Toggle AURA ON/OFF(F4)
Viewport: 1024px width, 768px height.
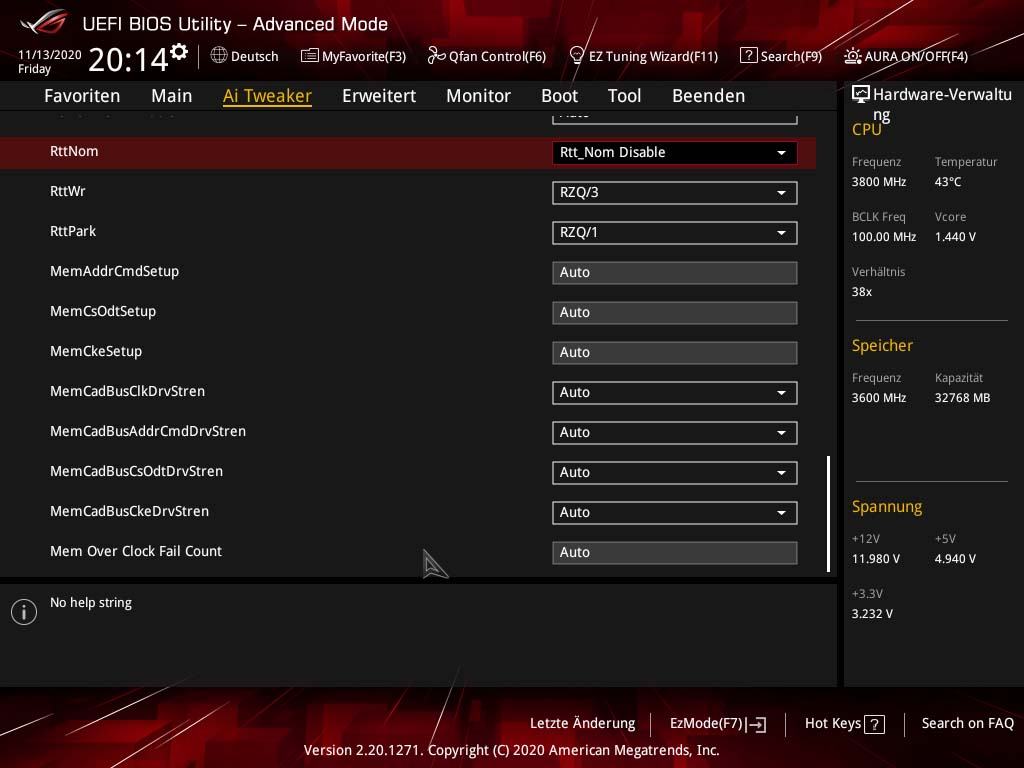coord(916,56)
